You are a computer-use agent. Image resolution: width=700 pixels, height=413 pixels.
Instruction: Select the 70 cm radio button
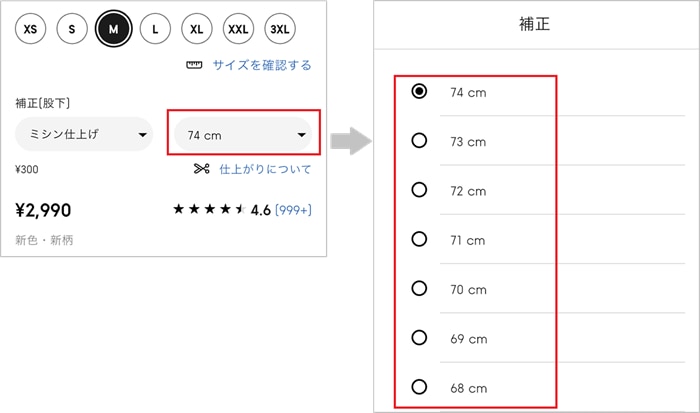[419, 288]
